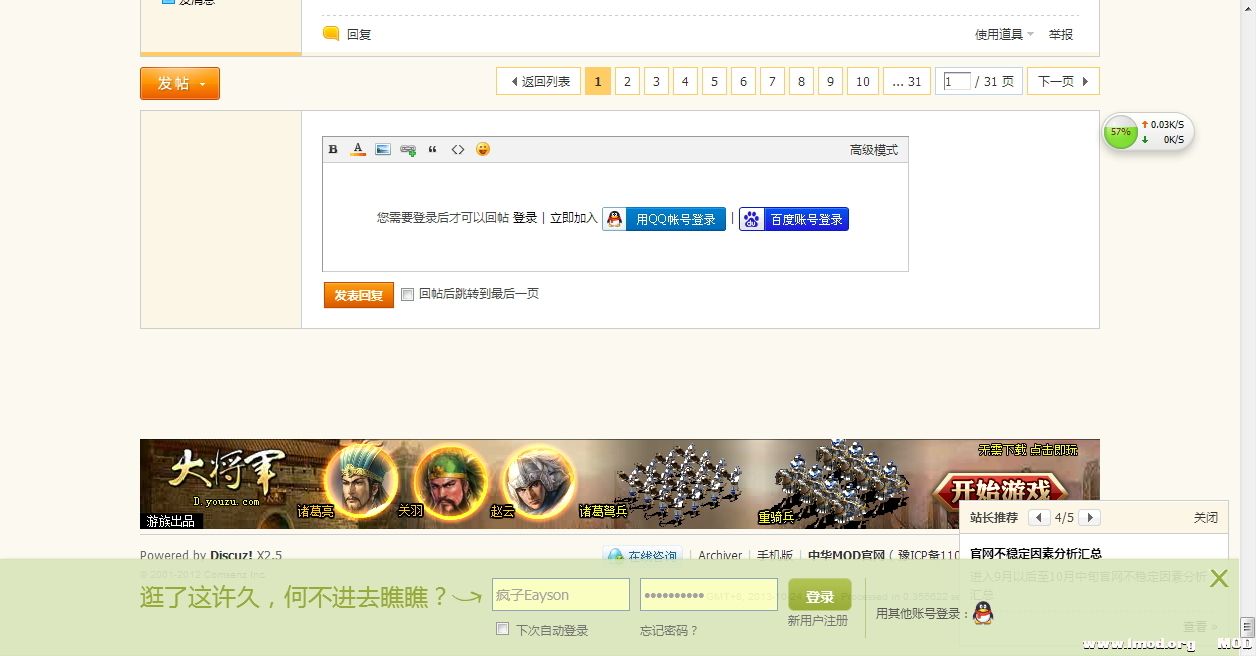Open the font color tool in the editor
Image resolution: width=1256 pixels, height=656 pixels.
click(357, 148)
